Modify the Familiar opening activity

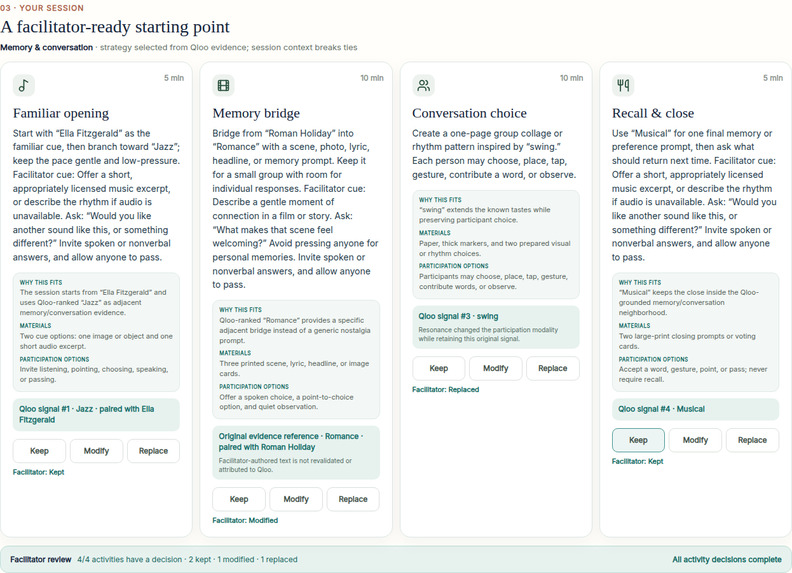tap(96, 451)
